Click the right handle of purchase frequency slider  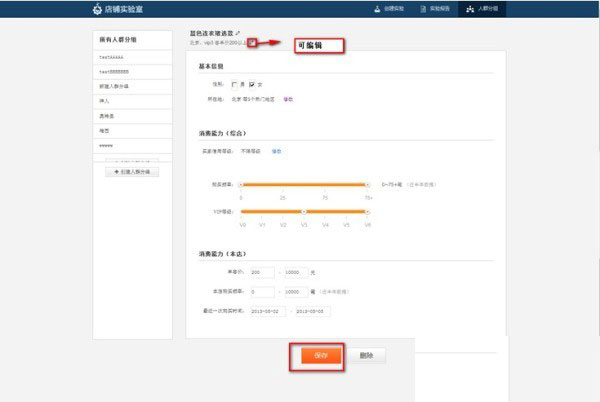[367, 185]
